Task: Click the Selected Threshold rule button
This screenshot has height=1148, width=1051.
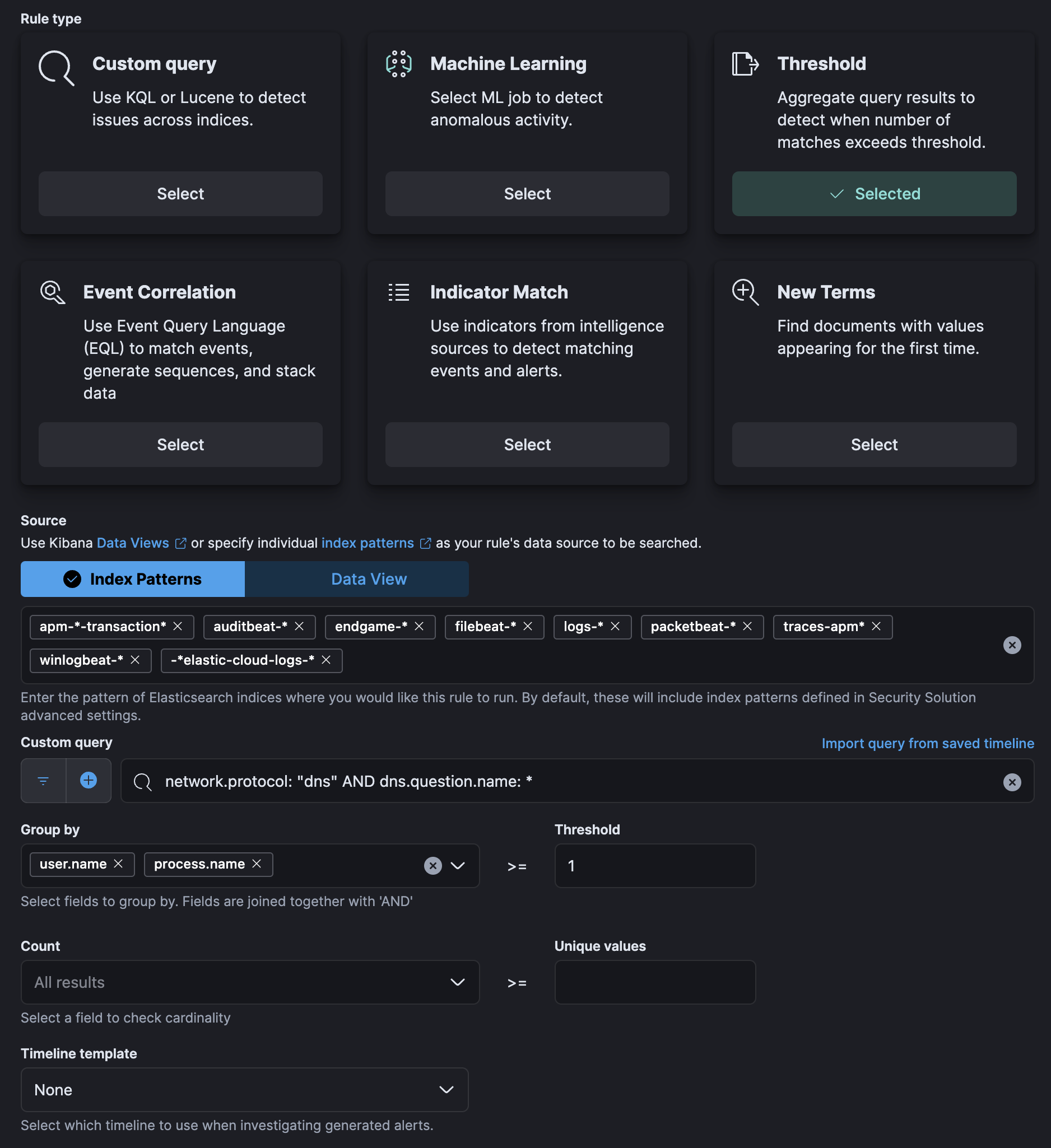Action: coord(874,194)
